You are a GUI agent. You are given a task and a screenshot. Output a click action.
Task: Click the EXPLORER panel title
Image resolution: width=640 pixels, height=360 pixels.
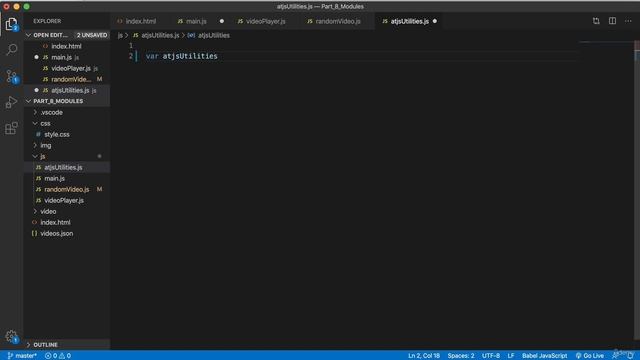pos(47,21)
